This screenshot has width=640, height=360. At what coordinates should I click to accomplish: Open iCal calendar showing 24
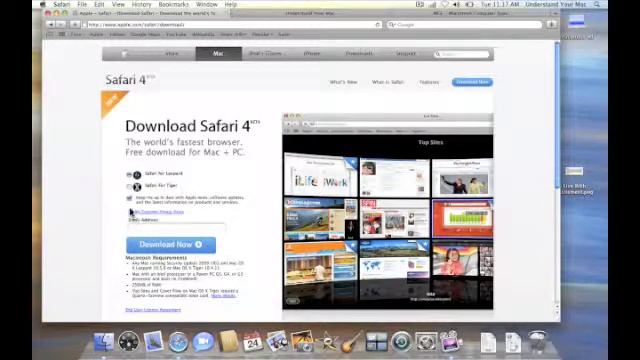[253, 341]
